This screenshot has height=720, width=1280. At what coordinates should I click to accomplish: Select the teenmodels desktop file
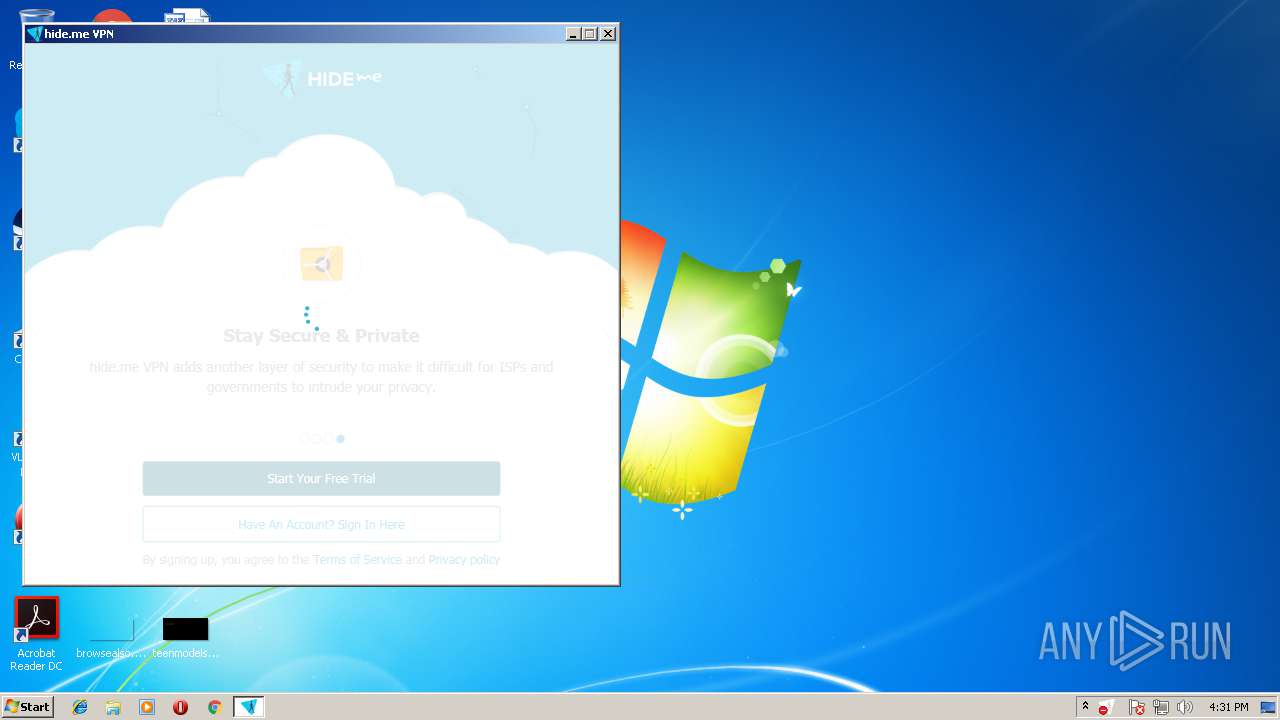[x=185, y=636]
